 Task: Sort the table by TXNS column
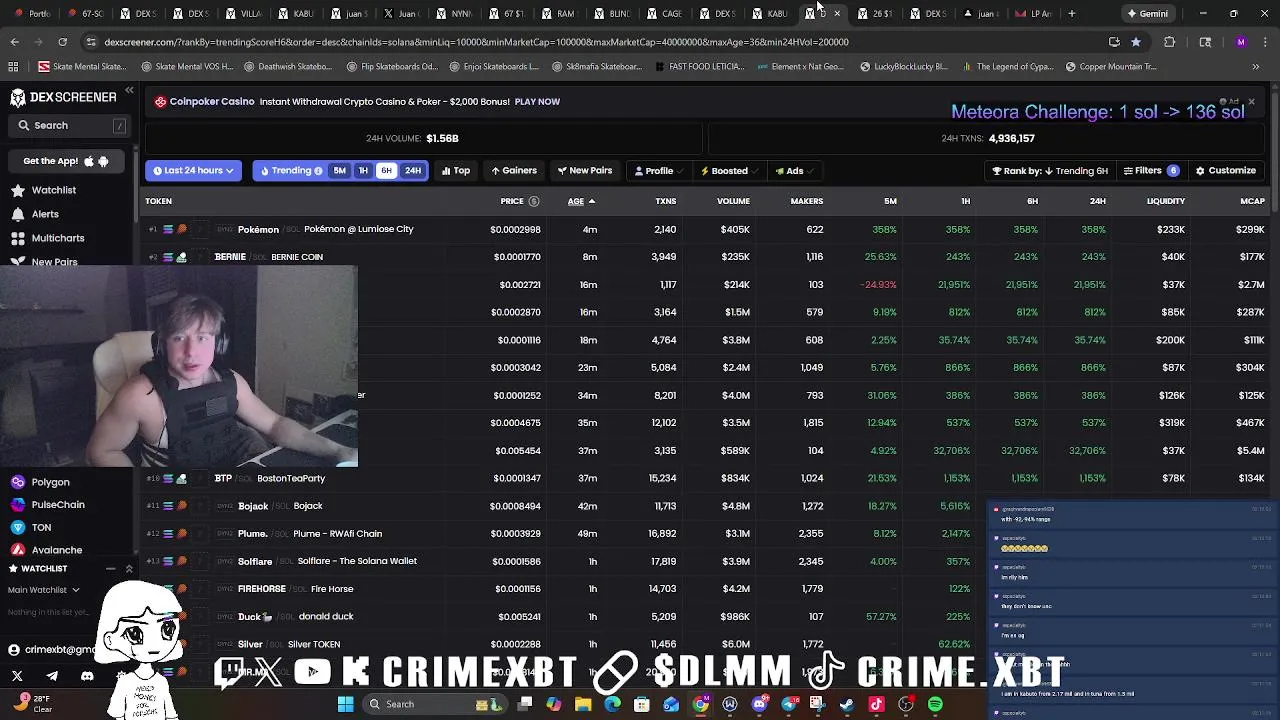[x=665, y=201]
